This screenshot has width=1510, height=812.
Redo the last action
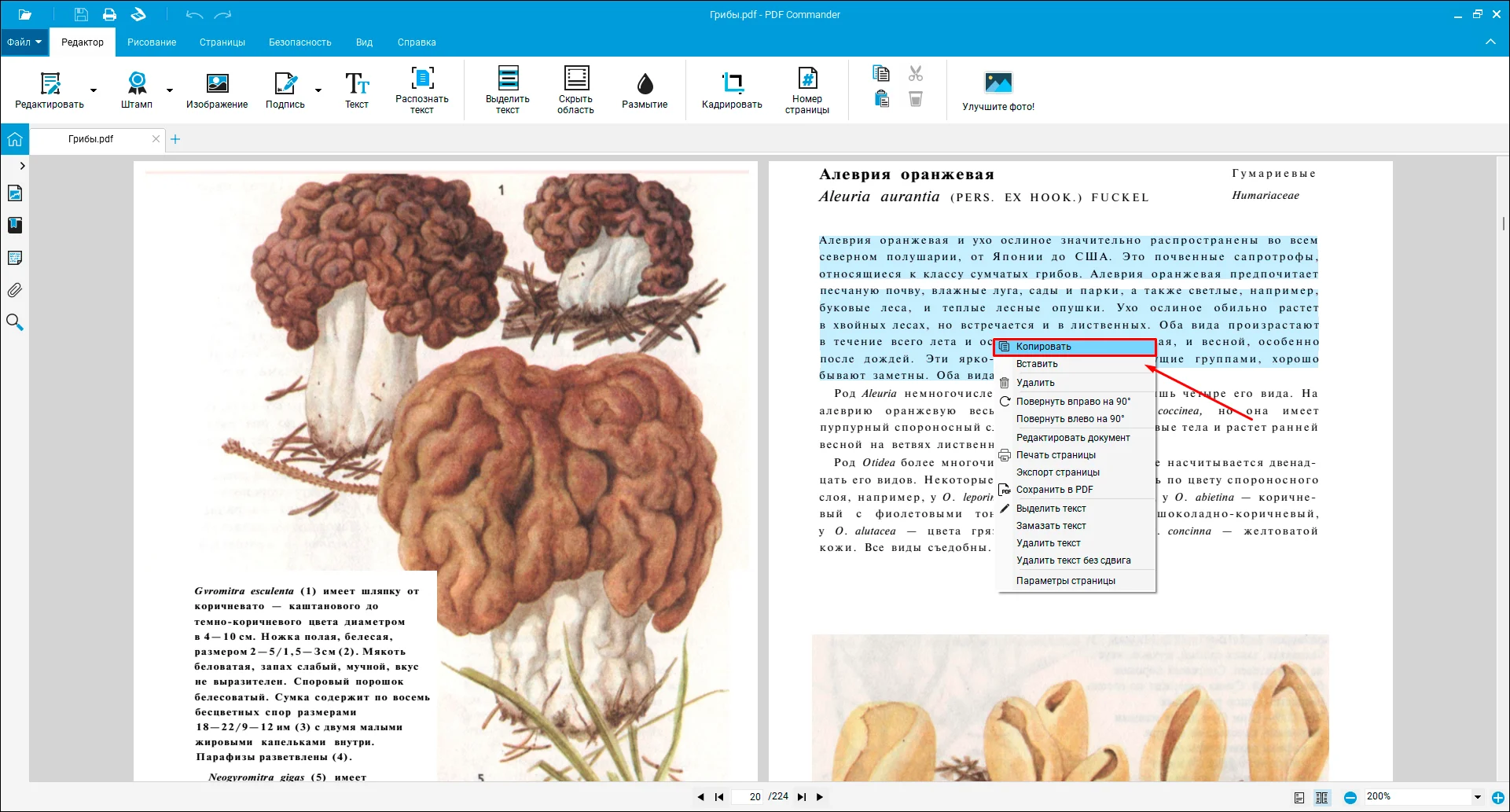223,14
